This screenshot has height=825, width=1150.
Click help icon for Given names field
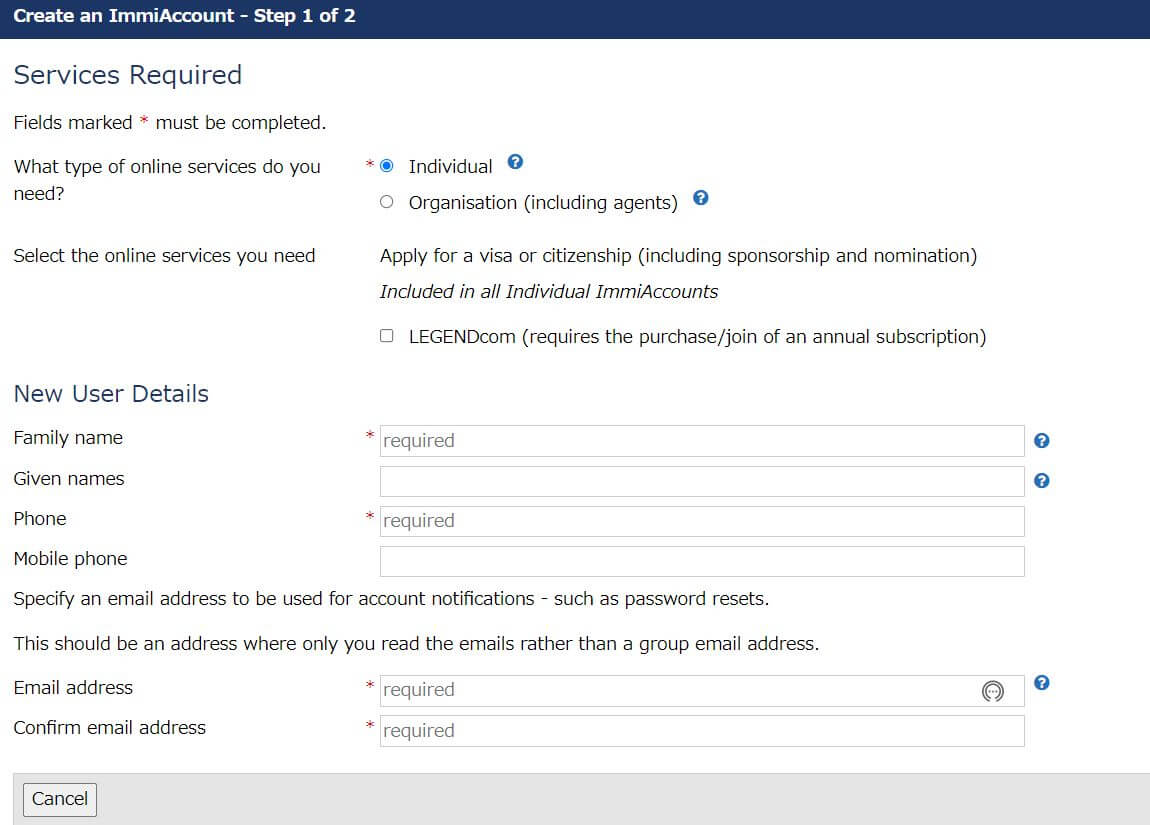(1041, 481)
